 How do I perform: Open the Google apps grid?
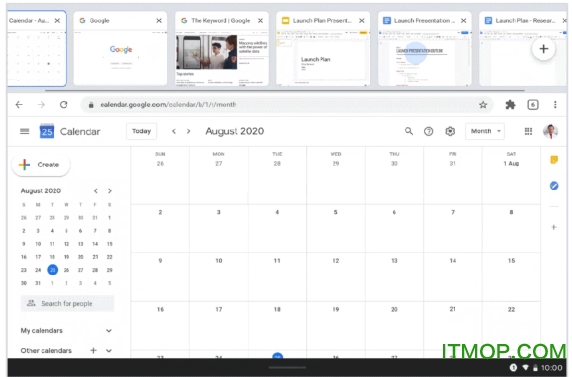(x=528, y=131)
